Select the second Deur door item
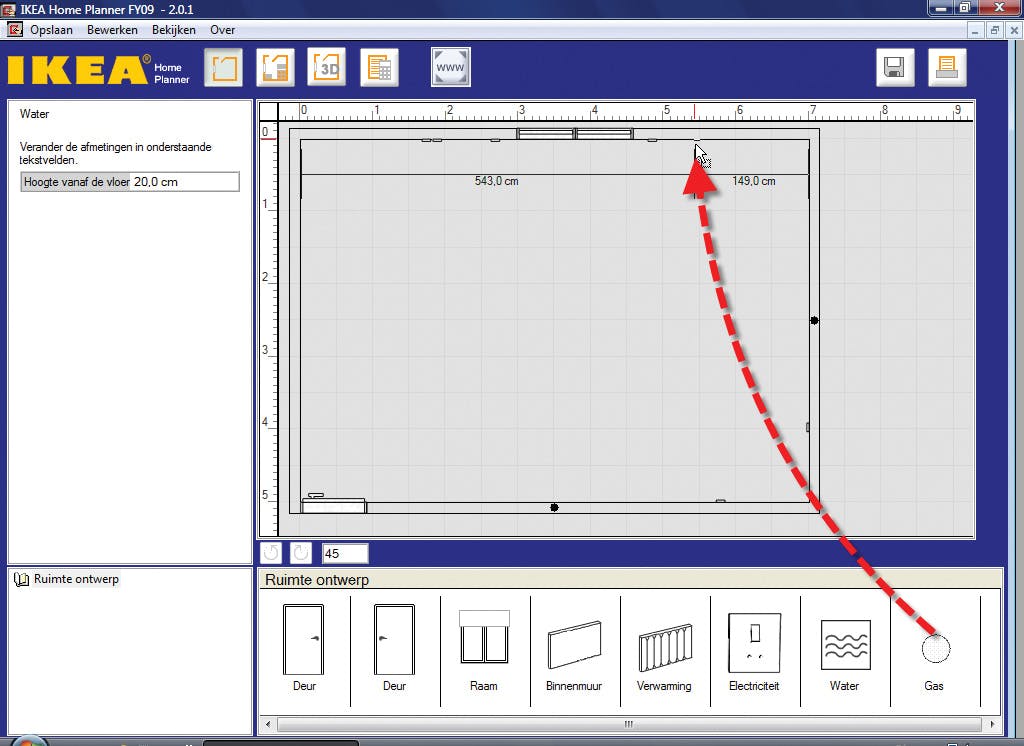This screenshot has height=746, width=1024. 394,647
